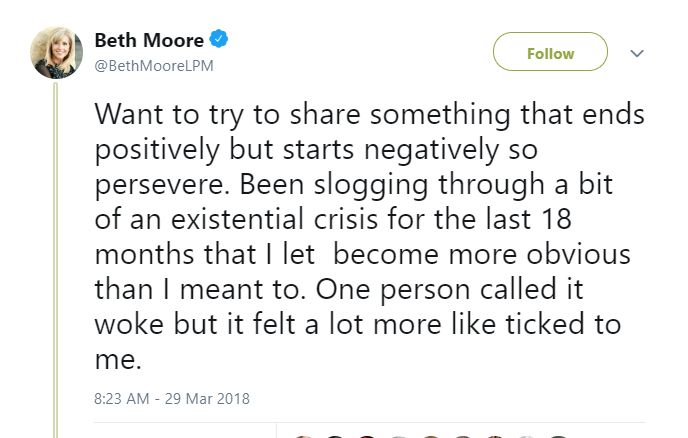Image resolution: width=688 pixels, height=438 pixels.
Task: Click the 8:23 AM timestamp link
Action: click(121, 398)
